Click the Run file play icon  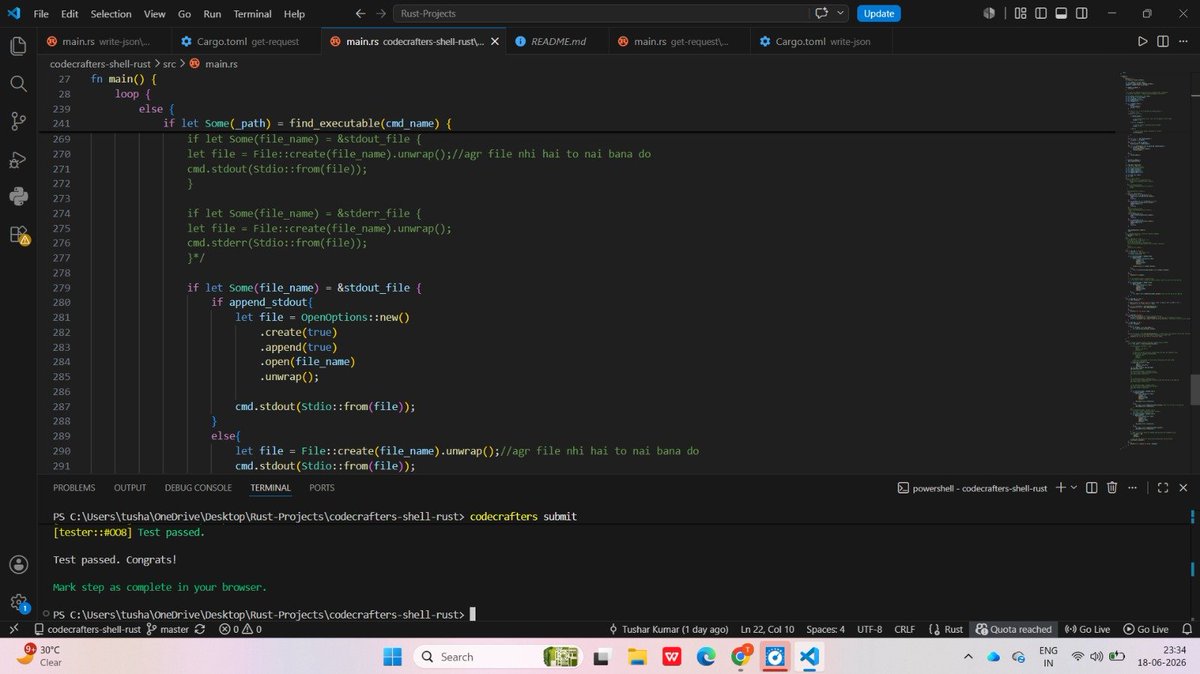(1142, 42)
